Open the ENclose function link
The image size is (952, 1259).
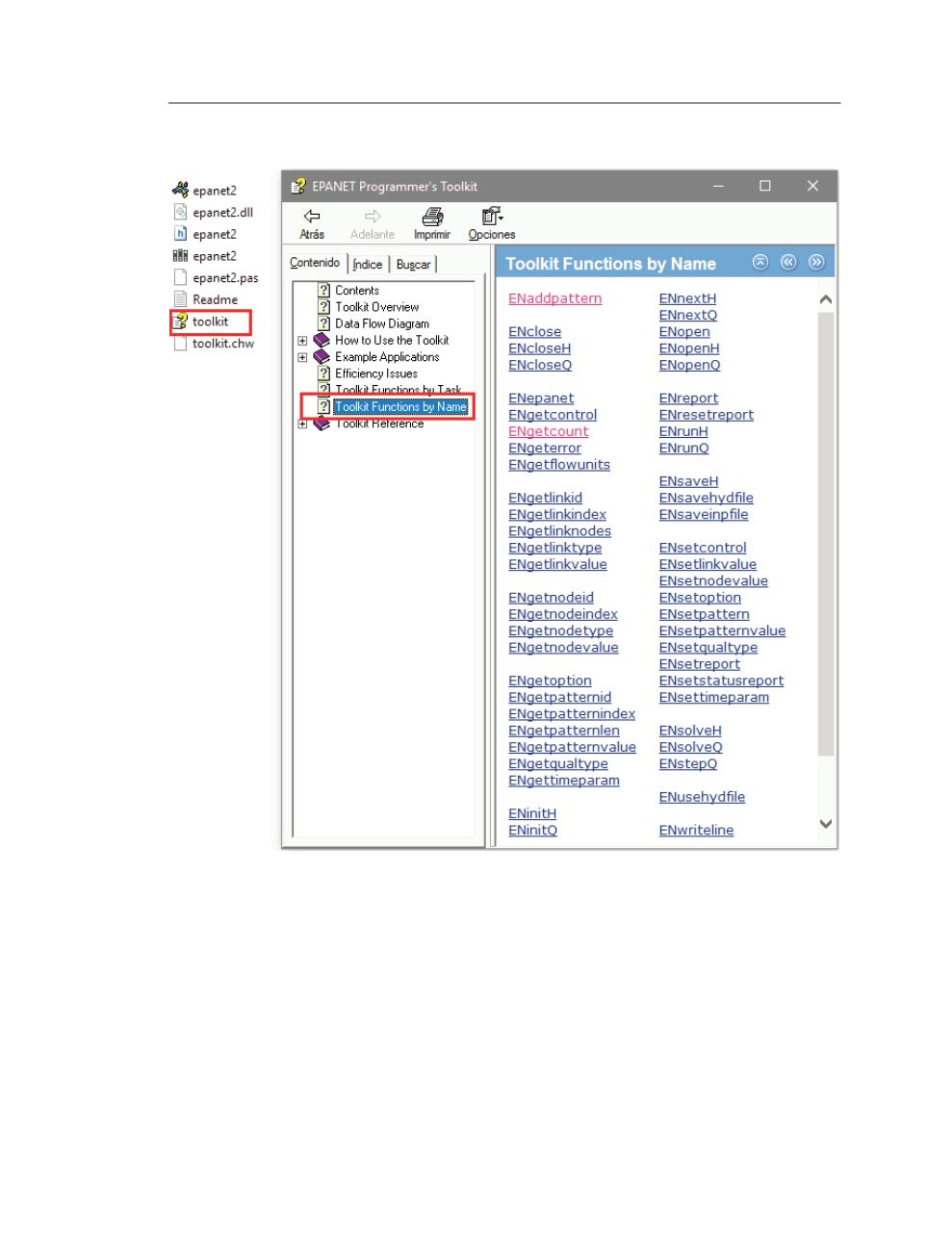(535, 332)
